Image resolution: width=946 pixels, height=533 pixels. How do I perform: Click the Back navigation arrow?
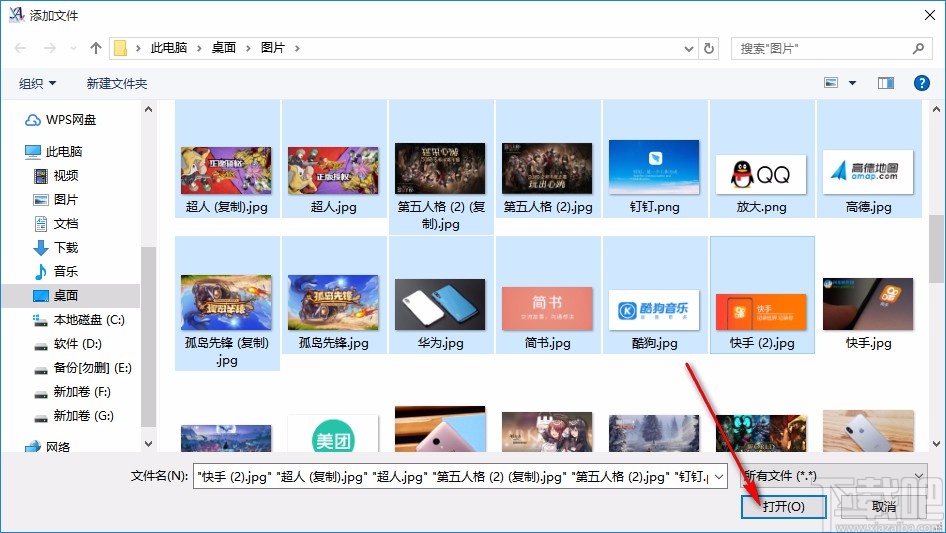20,48
